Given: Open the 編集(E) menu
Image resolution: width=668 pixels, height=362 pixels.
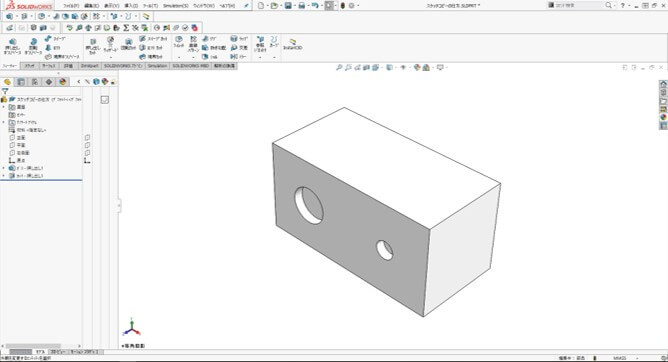Looking at the screenshot, I should (91, 6).
